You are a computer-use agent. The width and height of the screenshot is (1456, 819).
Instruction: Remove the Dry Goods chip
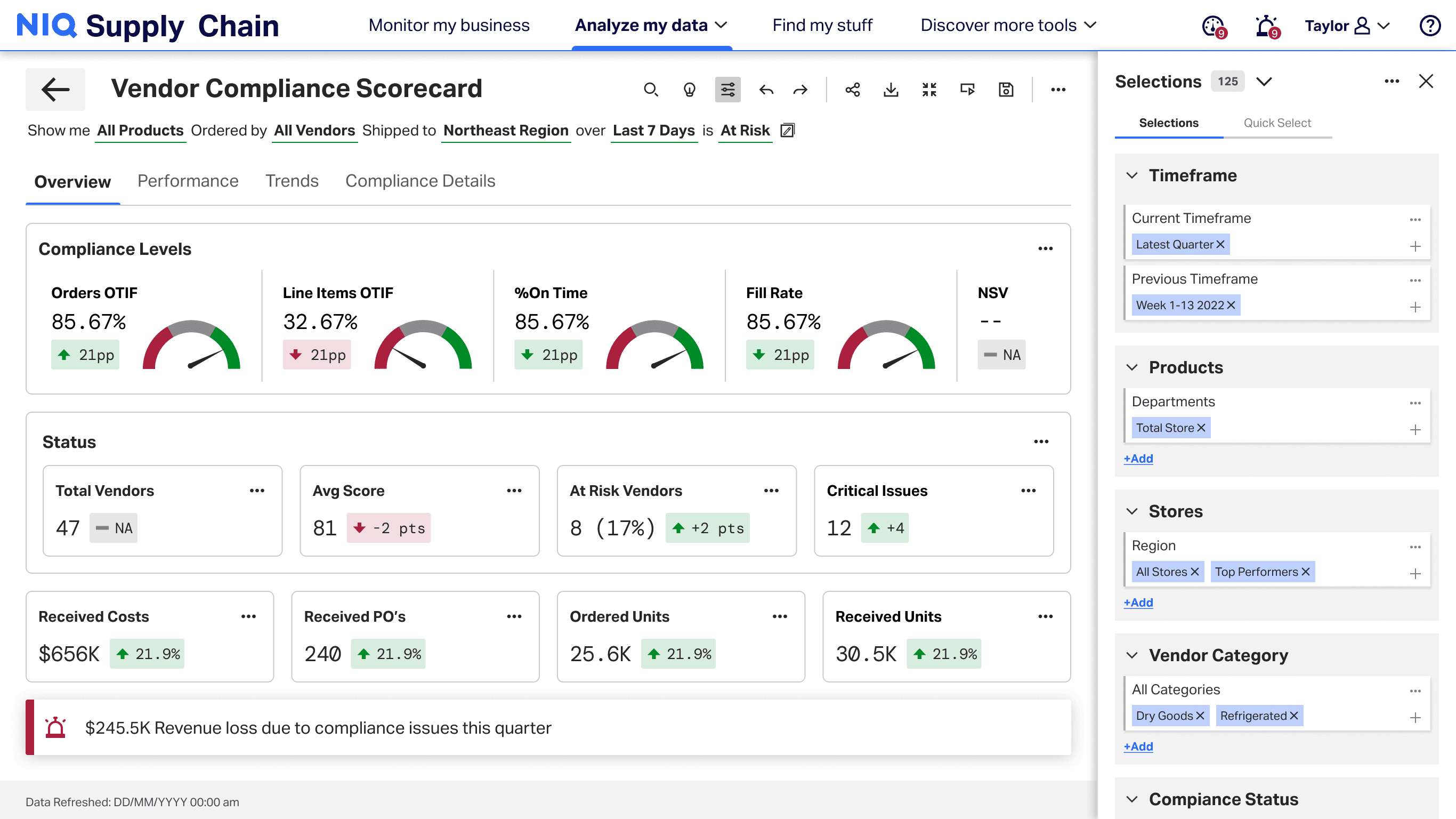pos(1200,716)
